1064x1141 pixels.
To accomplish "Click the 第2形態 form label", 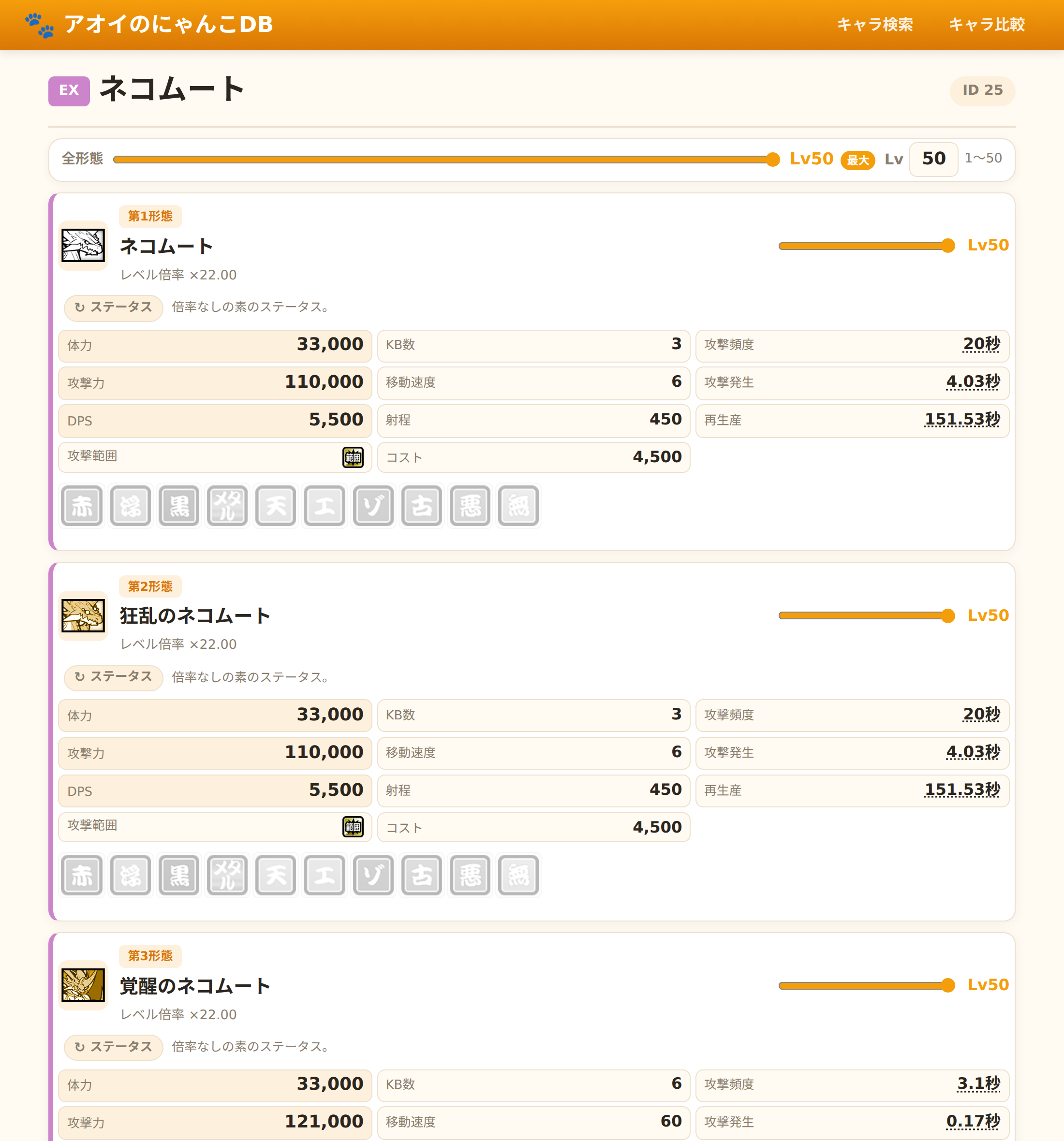I will [150, 586].
